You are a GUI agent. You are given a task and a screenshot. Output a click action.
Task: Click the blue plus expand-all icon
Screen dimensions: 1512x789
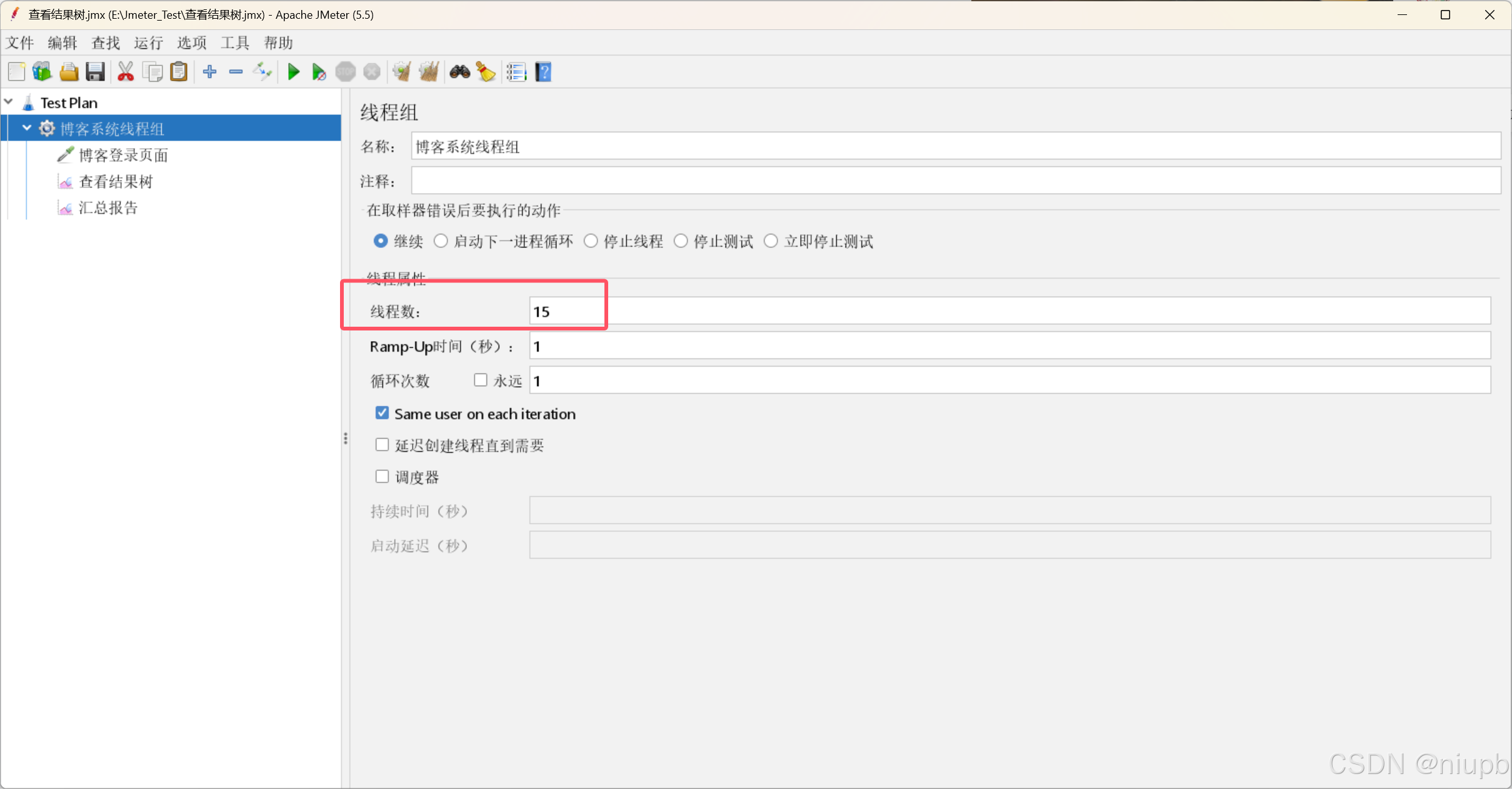point(209,72)
